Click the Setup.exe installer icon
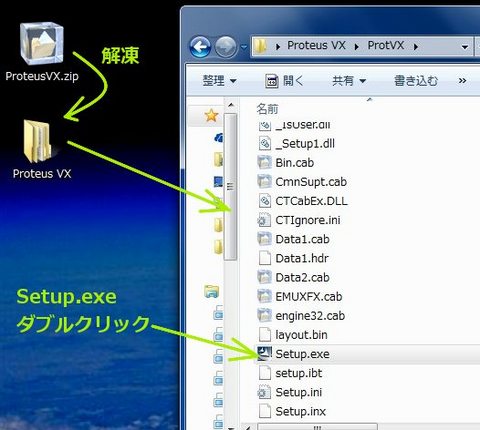 [x=265, y=354]
